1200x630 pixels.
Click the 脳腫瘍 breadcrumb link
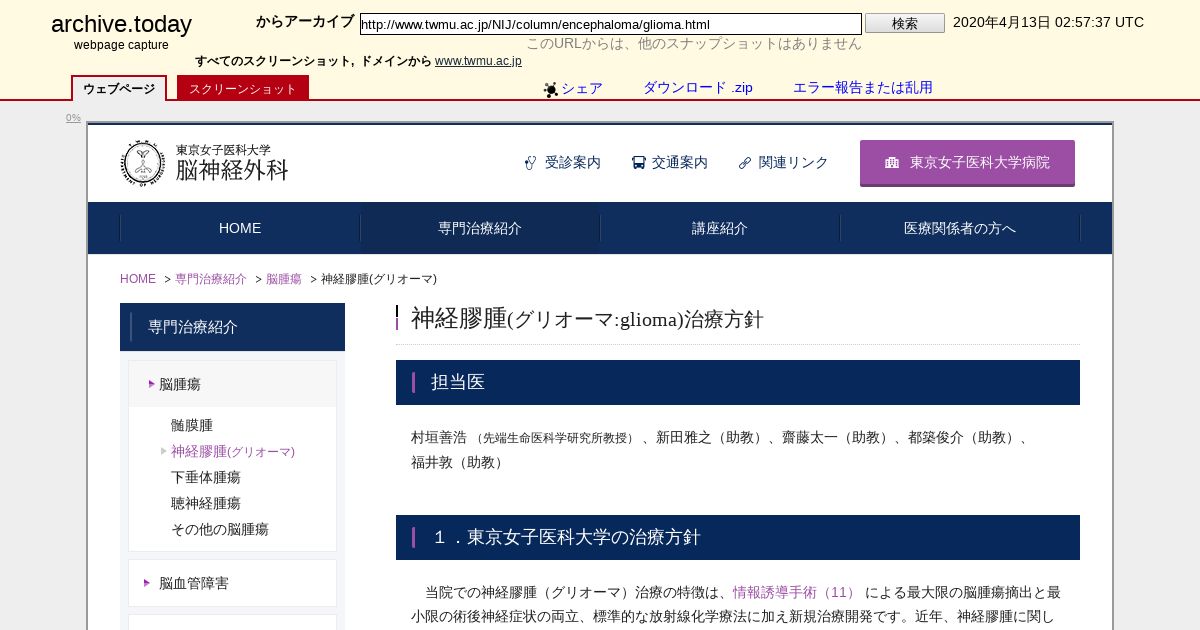[x=284, y=279]
